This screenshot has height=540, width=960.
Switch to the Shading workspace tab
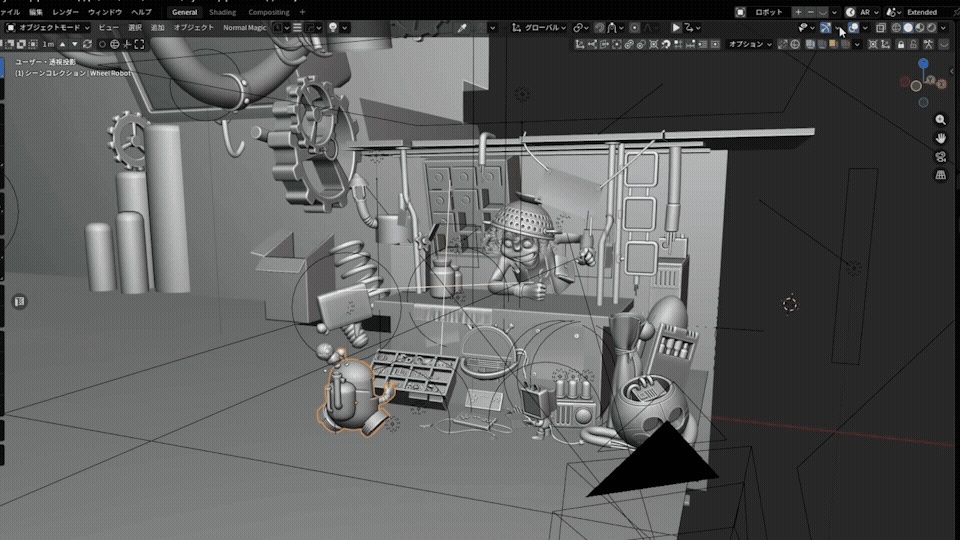(x=222, y=12)
